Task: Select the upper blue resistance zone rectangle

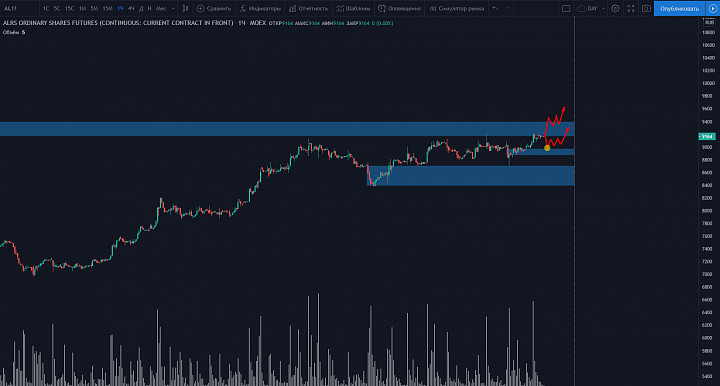Action: click(x=287, y=129)
